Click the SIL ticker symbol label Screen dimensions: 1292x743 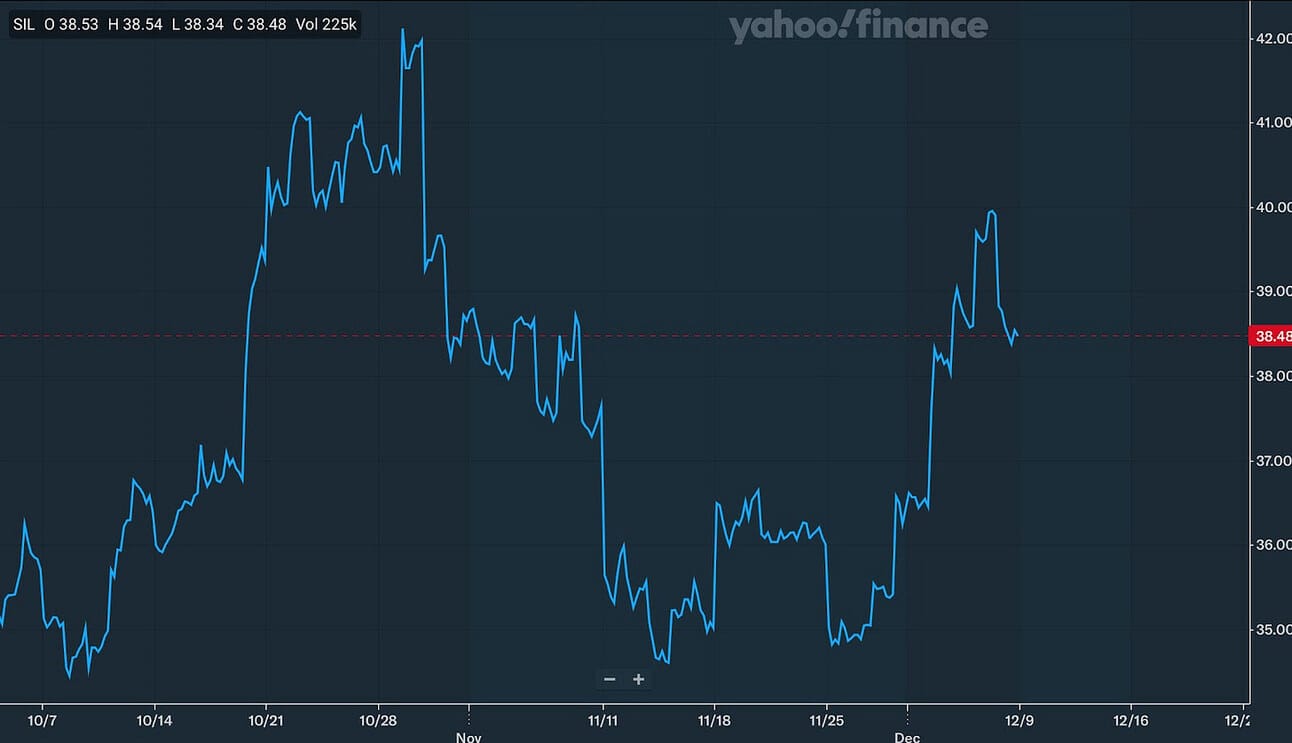point(24,24)
